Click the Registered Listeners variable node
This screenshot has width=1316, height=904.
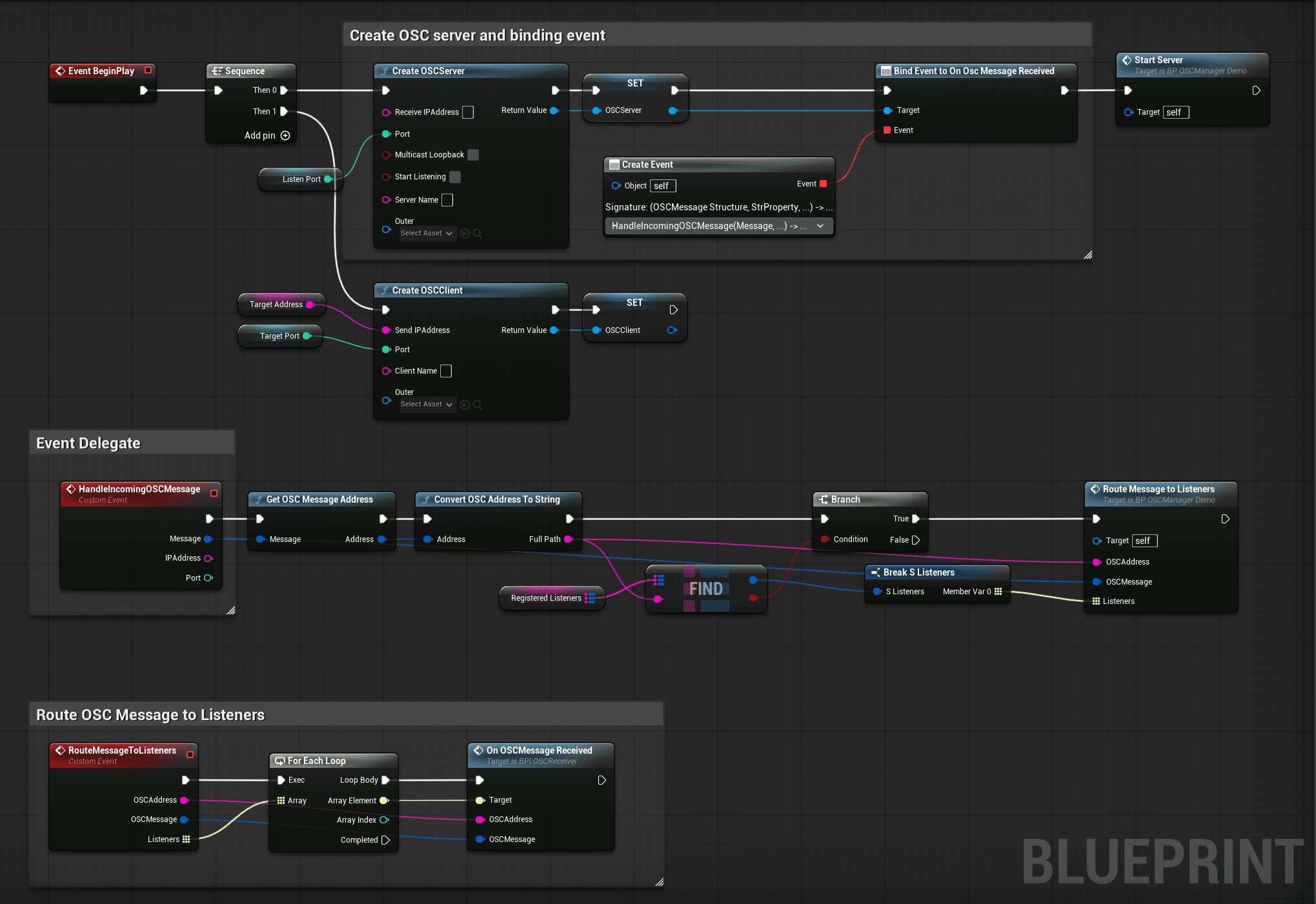545,598
